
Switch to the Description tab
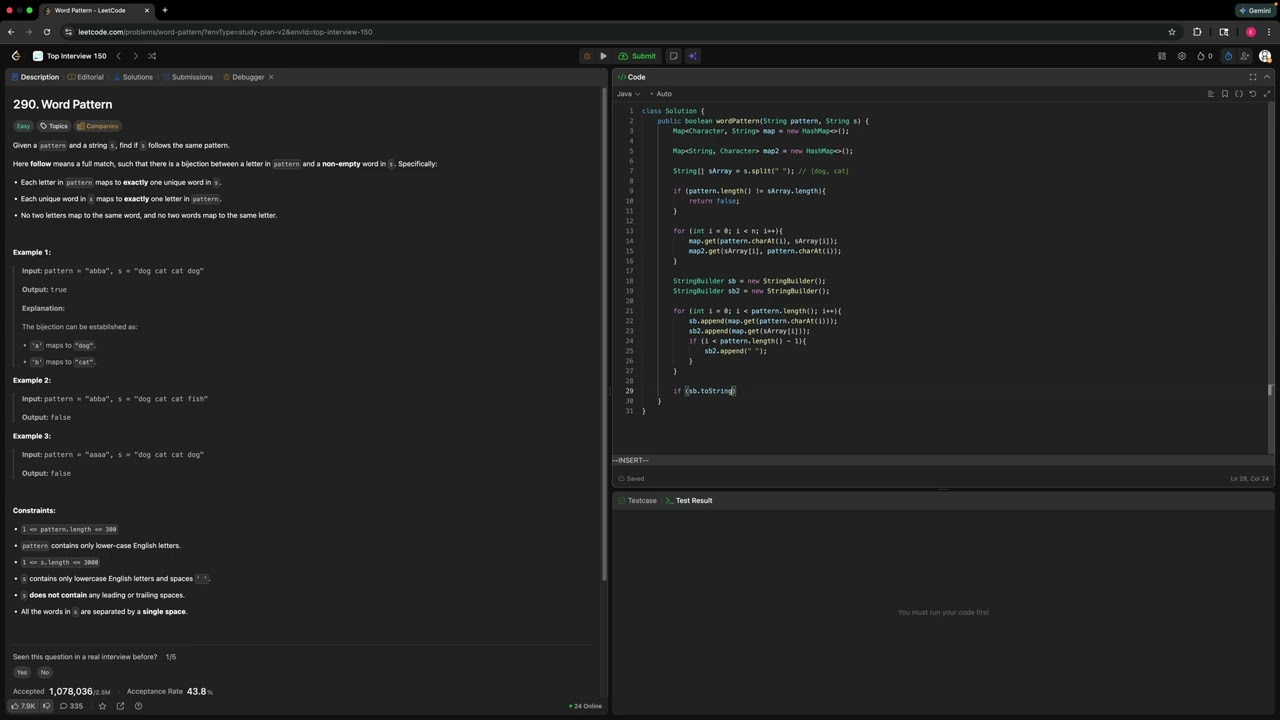point(35,77)
